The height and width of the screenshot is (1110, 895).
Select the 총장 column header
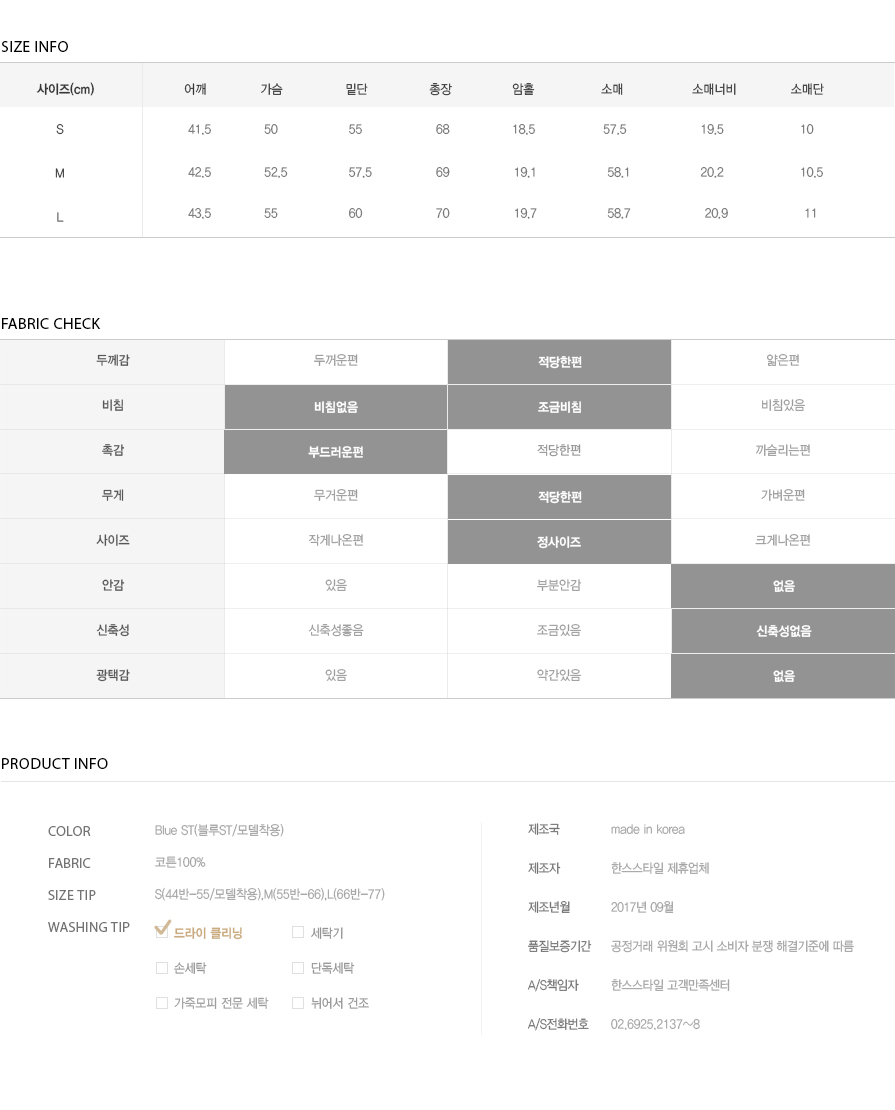pos(440,89)
